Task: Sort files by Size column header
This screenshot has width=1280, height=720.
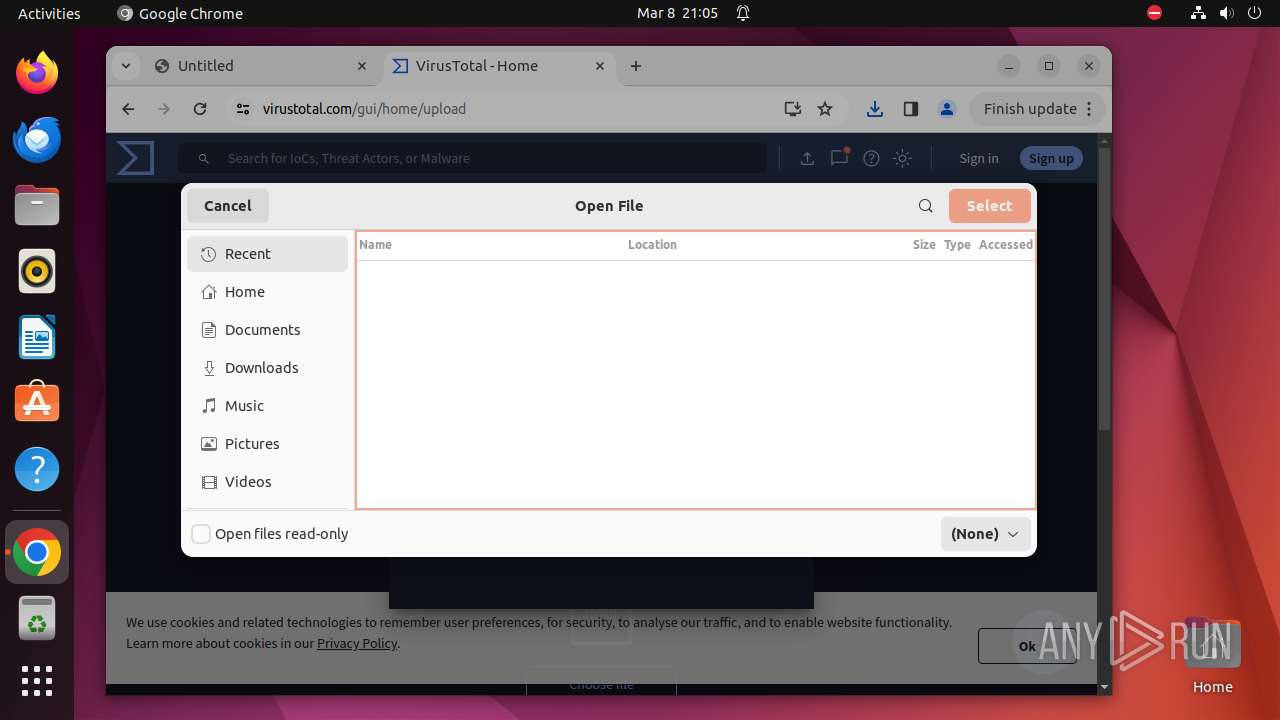Action: point(924,244)
